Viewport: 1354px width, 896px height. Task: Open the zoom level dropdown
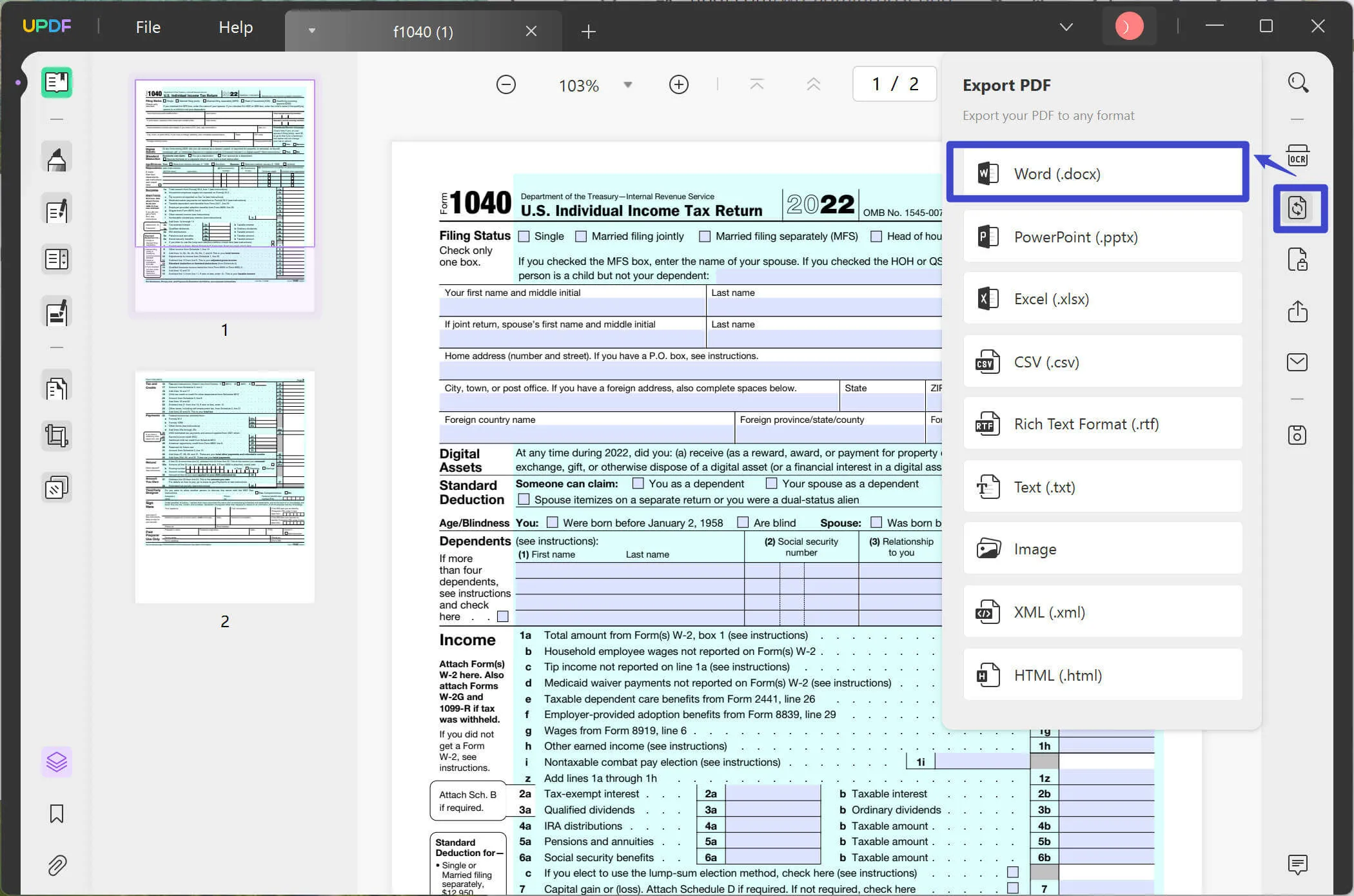pyautogui.click(x=627, y=84)
